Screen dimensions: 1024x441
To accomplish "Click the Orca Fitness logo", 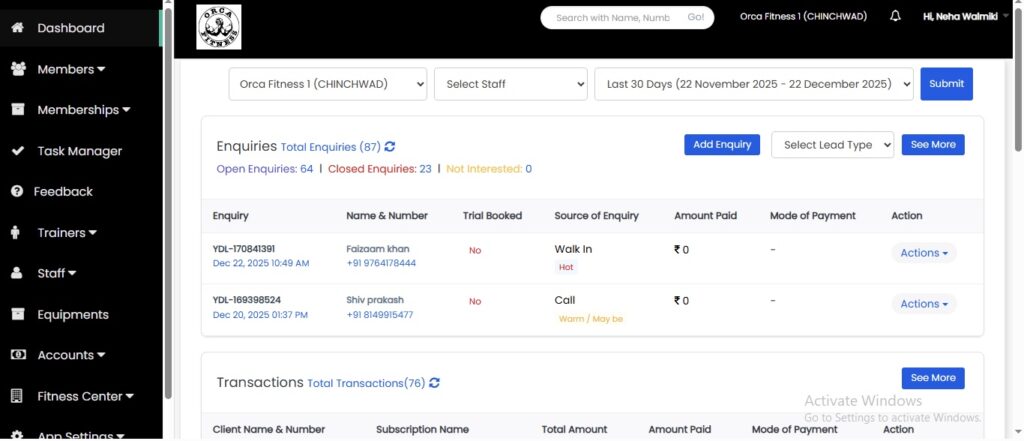I will click(x=219, y=27).
